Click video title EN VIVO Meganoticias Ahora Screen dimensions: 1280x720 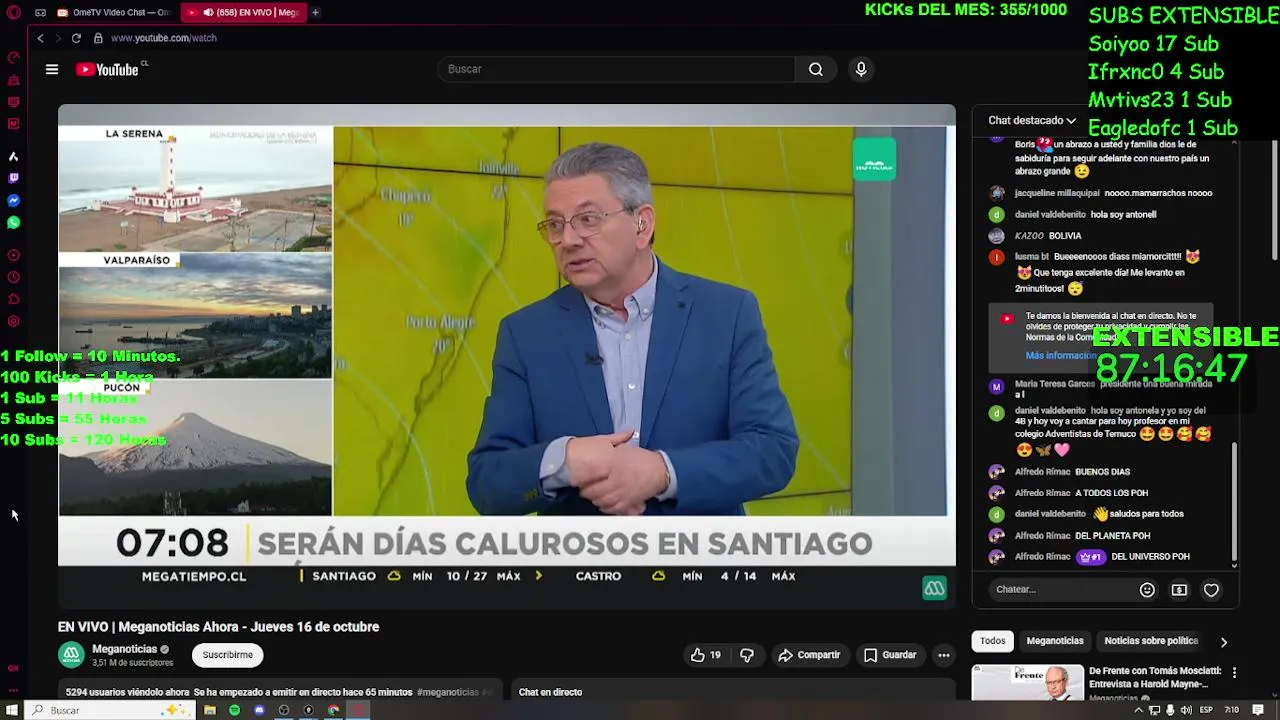click(x=218, y=627)
